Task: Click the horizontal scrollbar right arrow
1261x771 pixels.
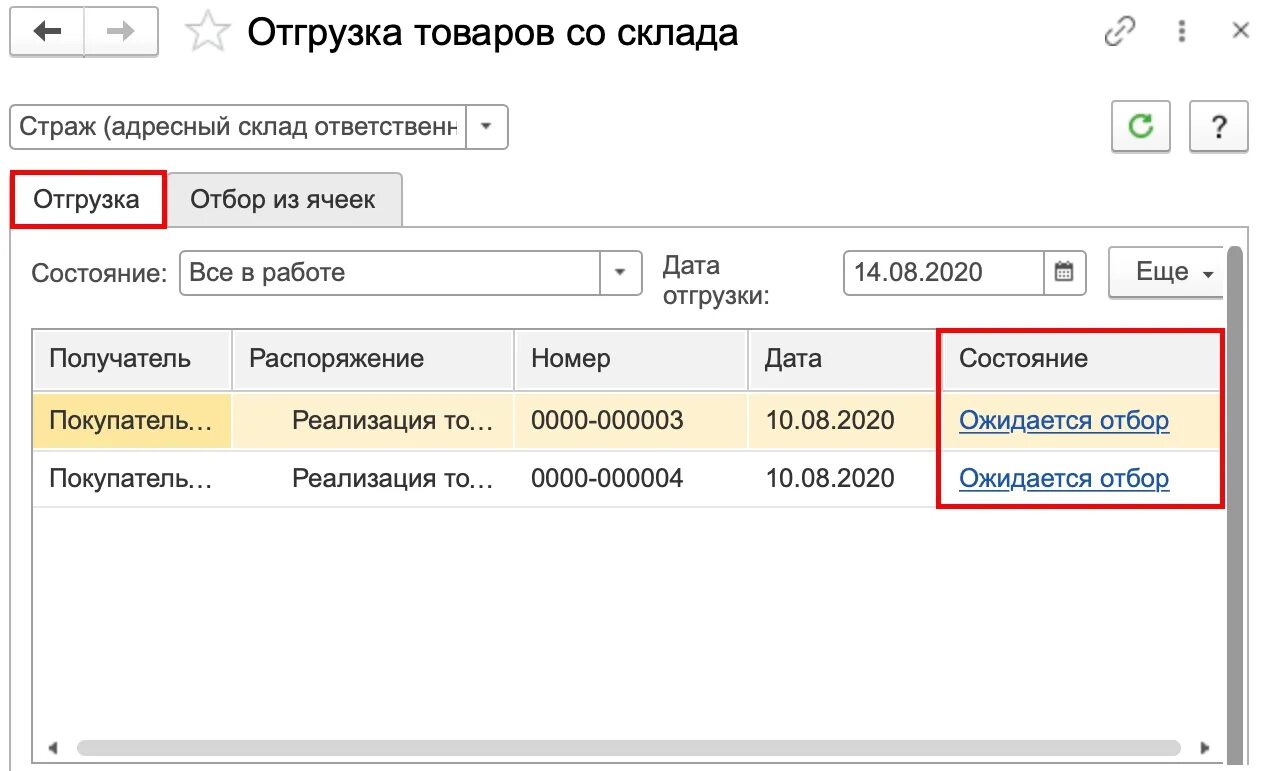Action: coord(1207,745)
